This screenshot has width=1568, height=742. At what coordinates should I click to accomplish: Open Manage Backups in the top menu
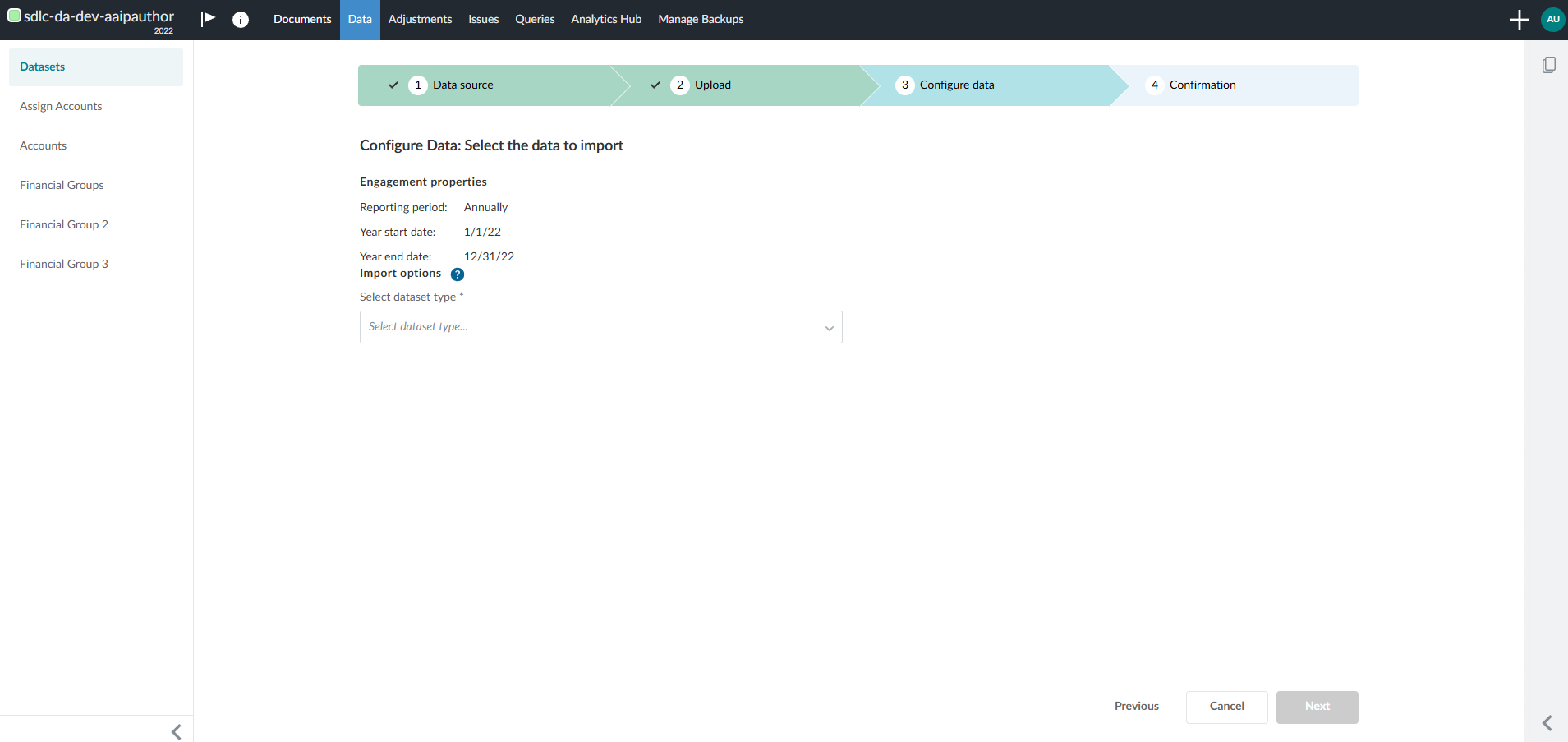[701, 20]
